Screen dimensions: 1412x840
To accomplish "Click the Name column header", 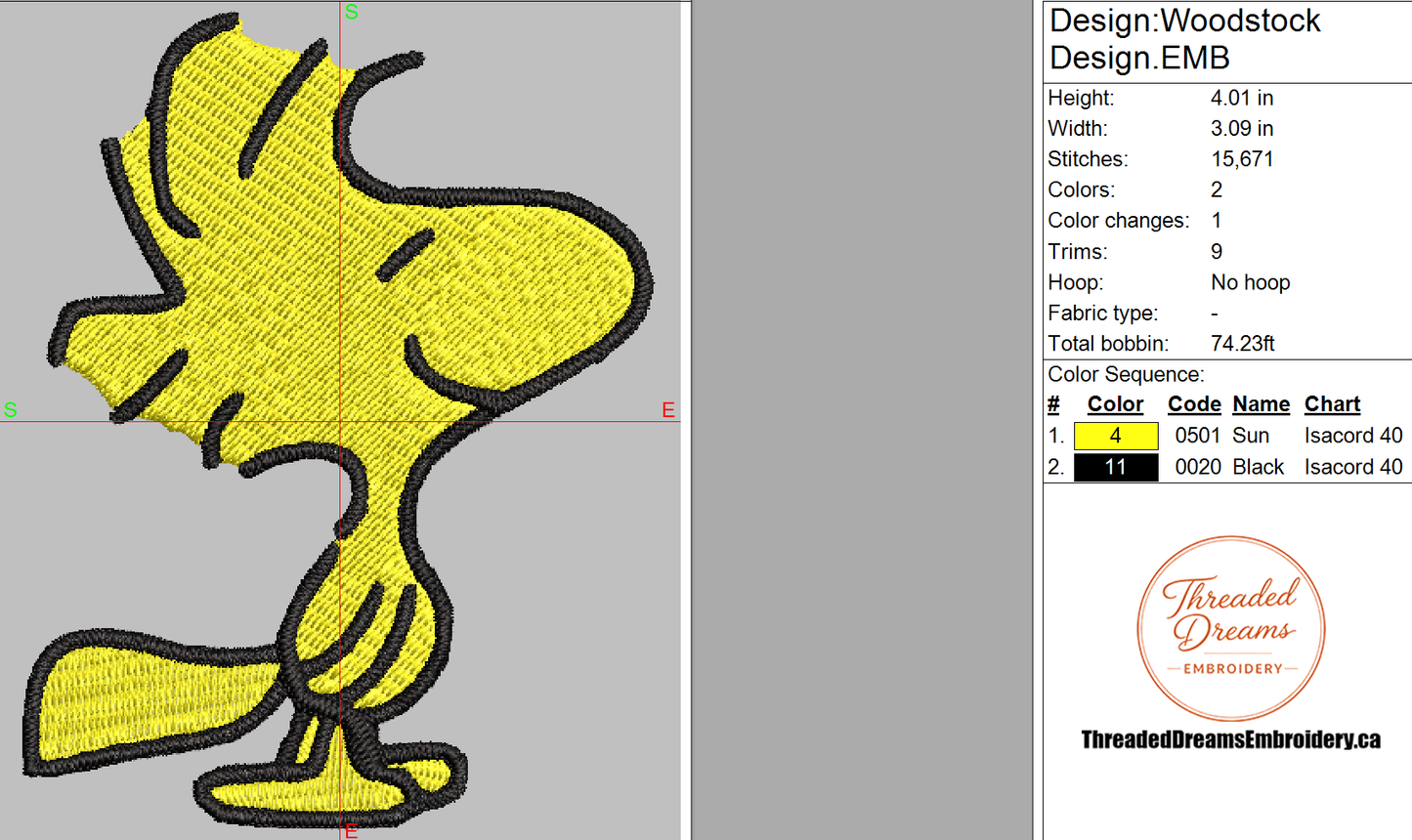I will 1261,404.
